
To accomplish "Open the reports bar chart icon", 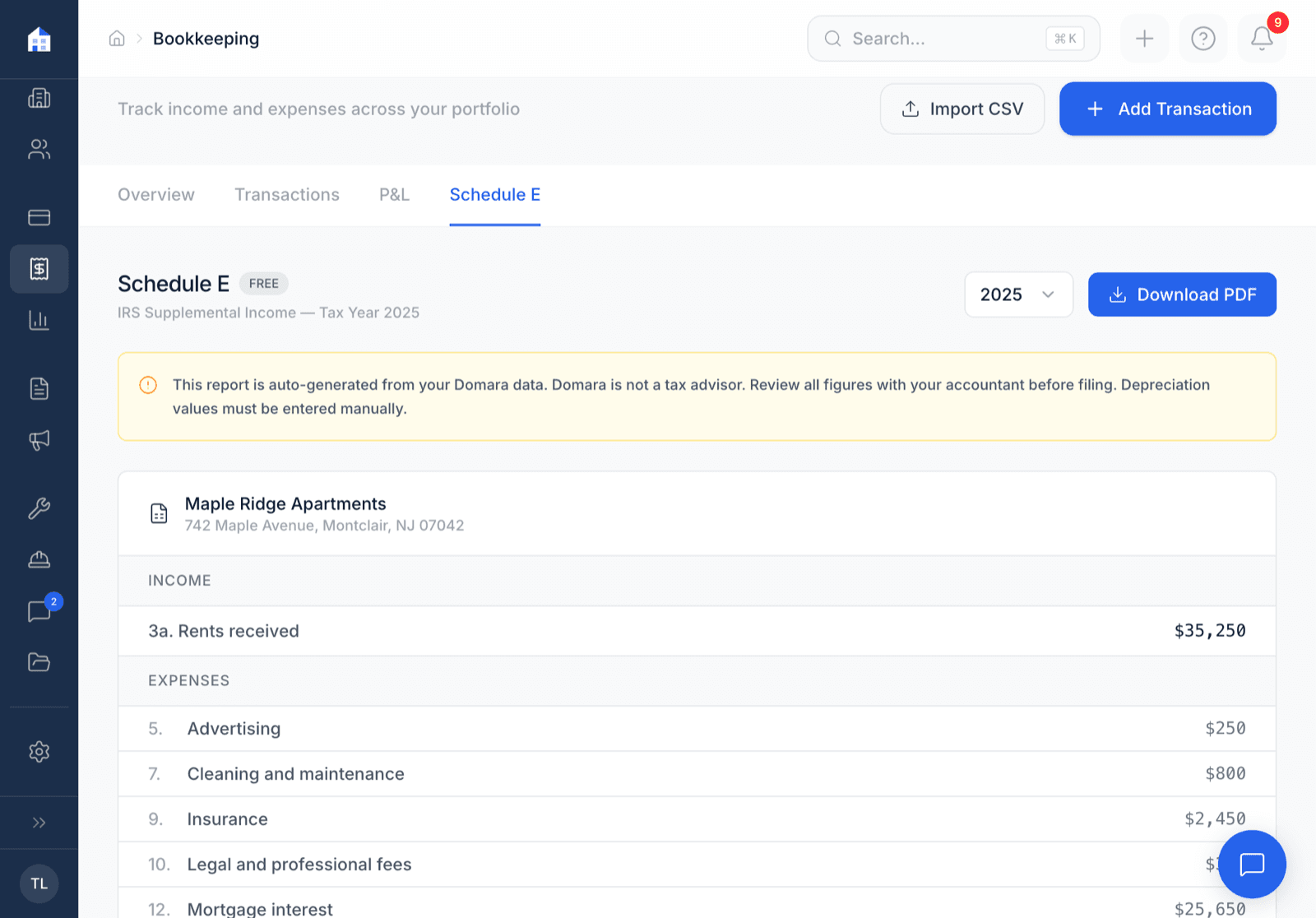I will pos(39,320).
